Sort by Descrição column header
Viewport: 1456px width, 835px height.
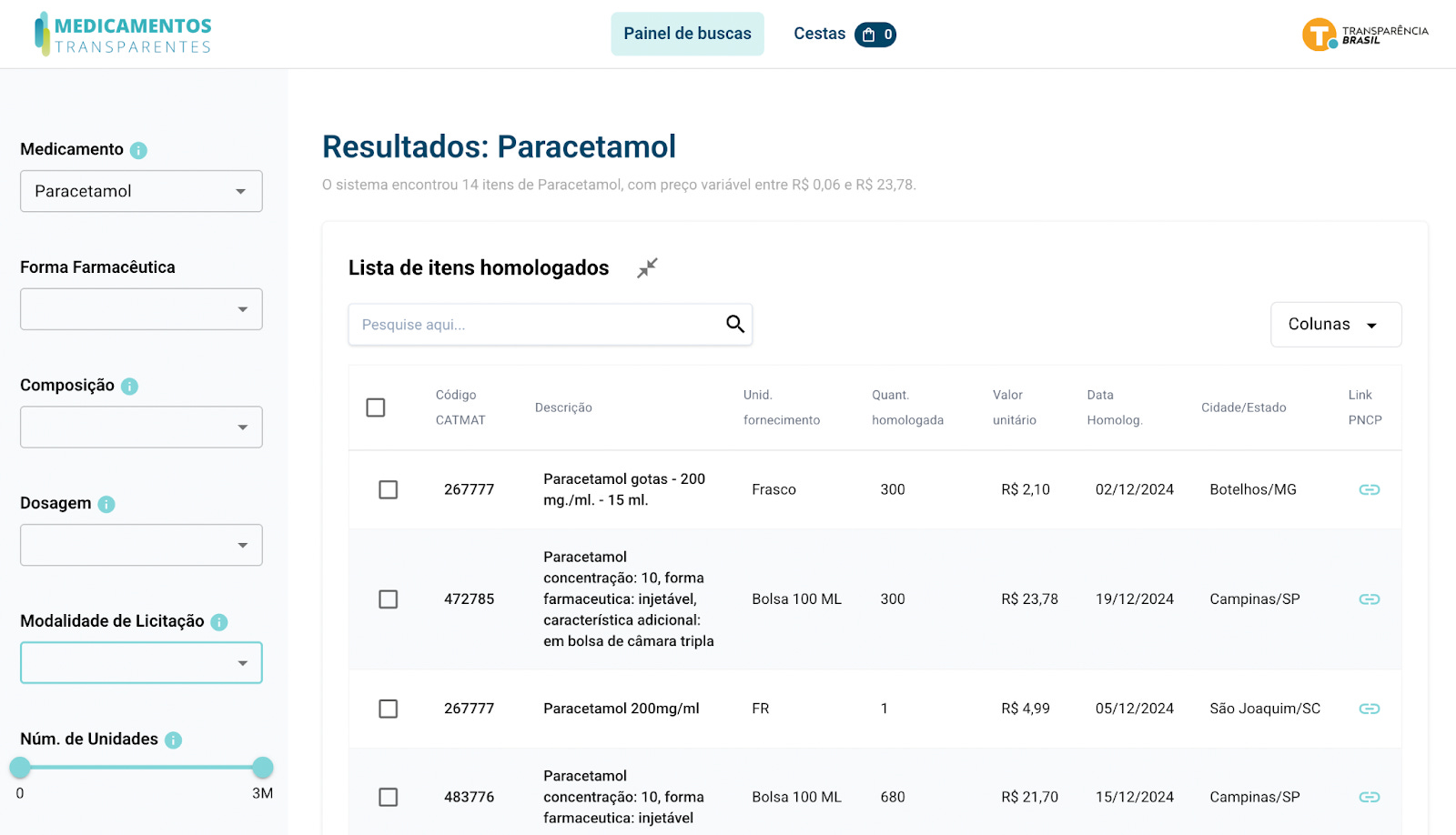click(563, 407)
